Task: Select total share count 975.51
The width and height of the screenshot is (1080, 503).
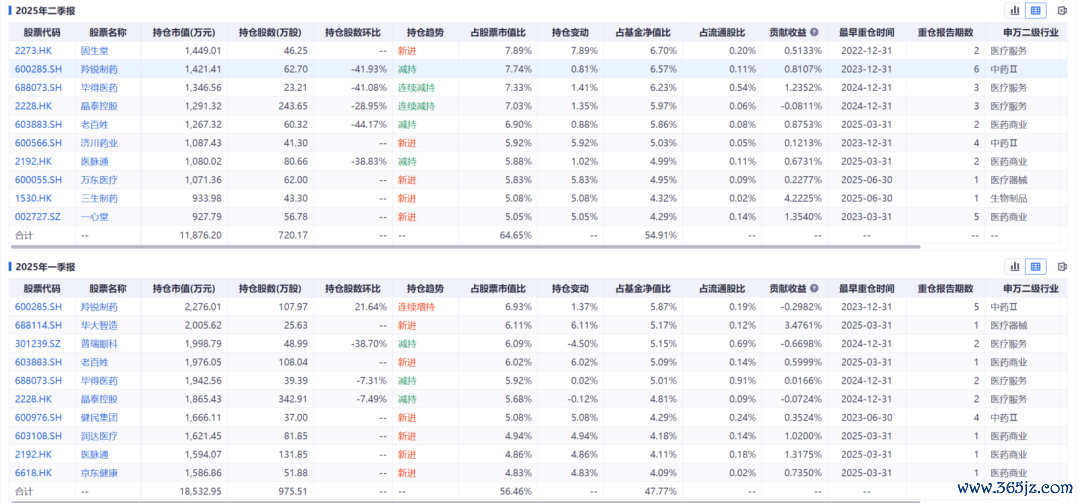Action: tap(293, 492)
